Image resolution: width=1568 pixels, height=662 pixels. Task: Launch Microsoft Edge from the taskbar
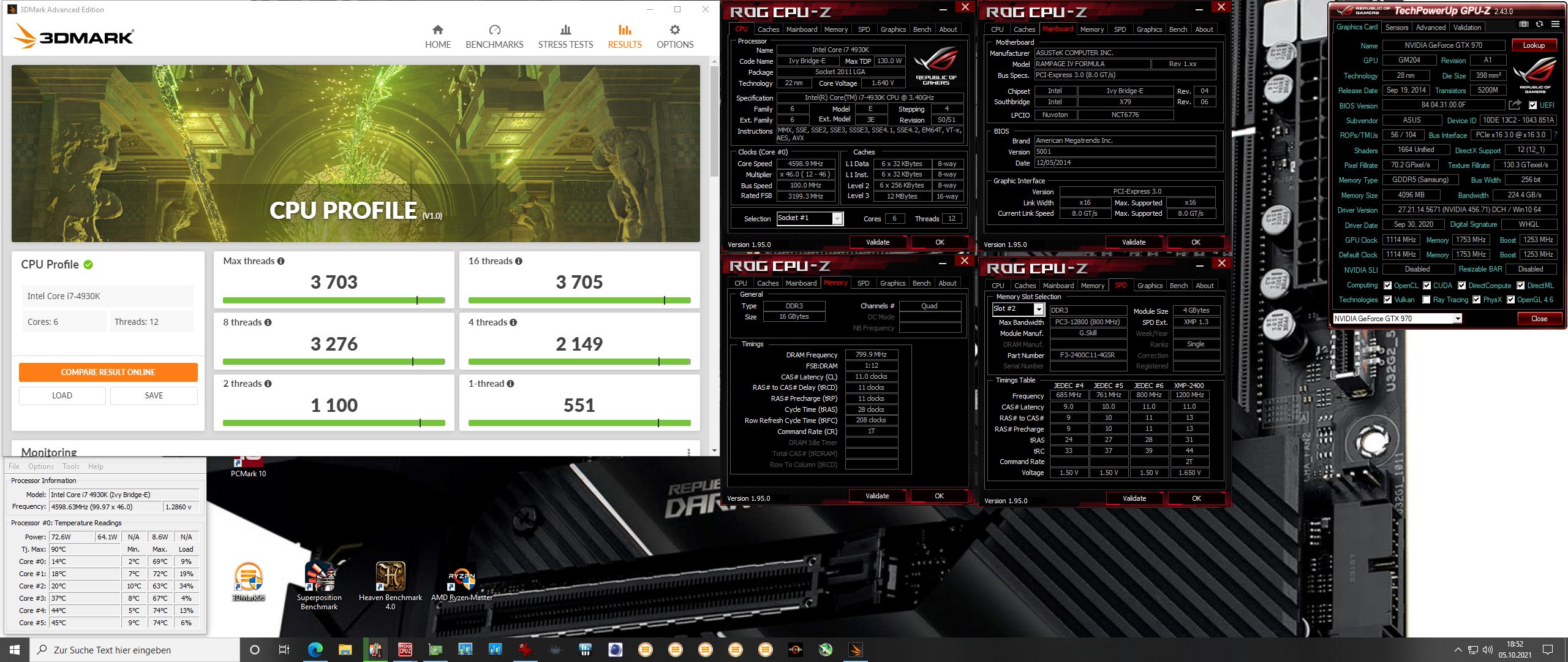point(315,650)
